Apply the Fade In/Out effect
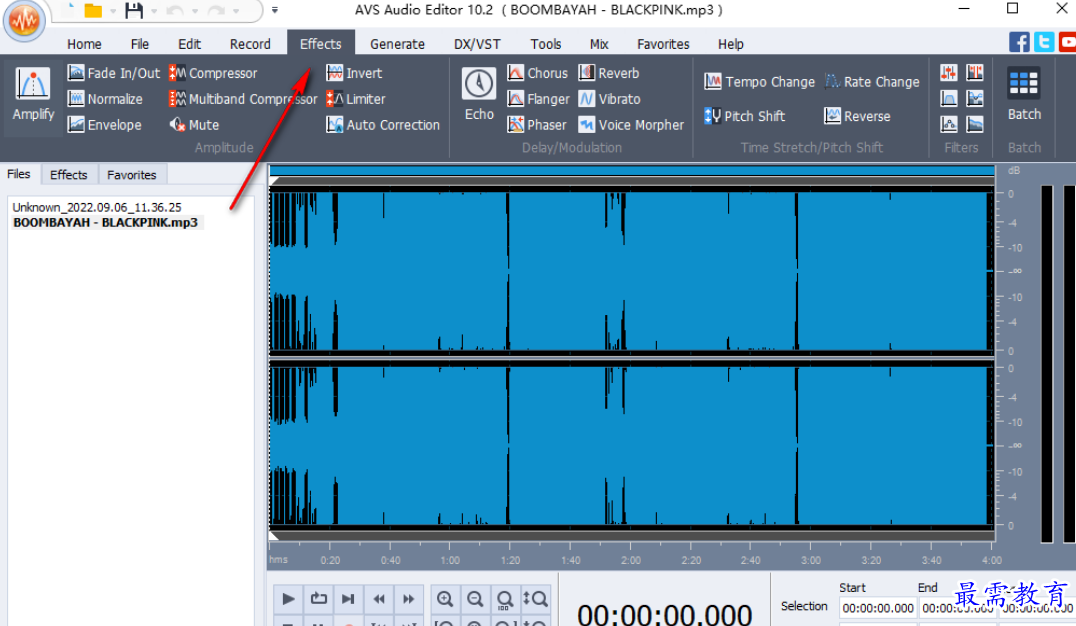This screenshot has height=626, width=1076. tap(114, 73)
